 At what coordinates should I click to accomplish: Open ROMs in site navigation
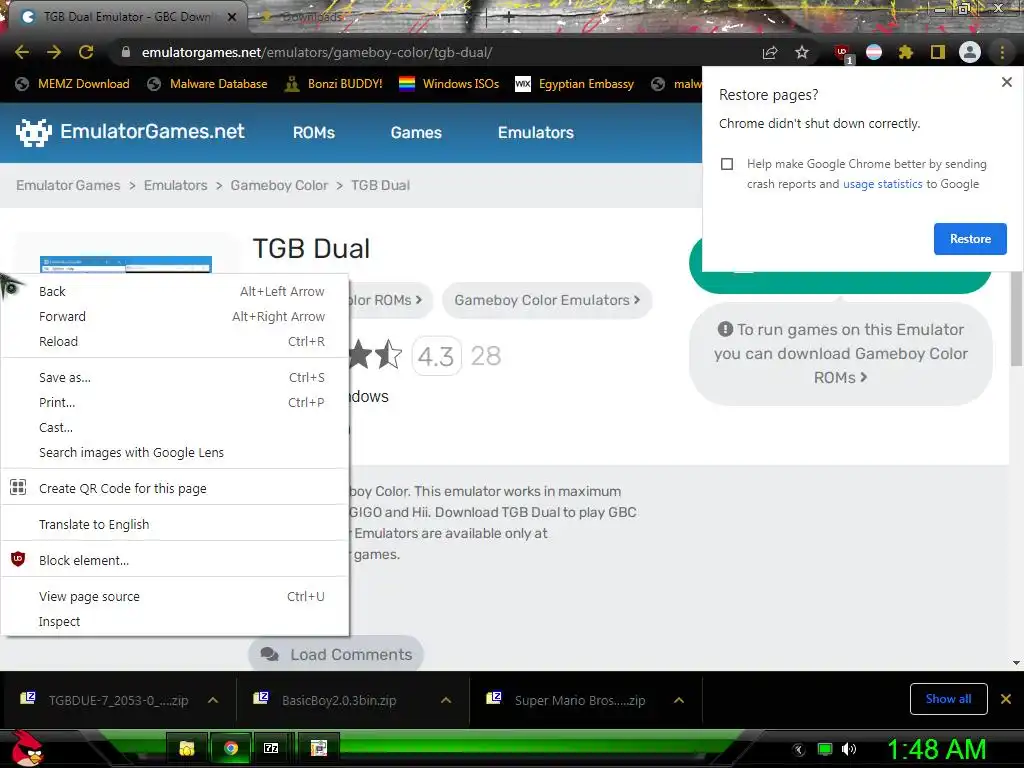pos(313,133)
